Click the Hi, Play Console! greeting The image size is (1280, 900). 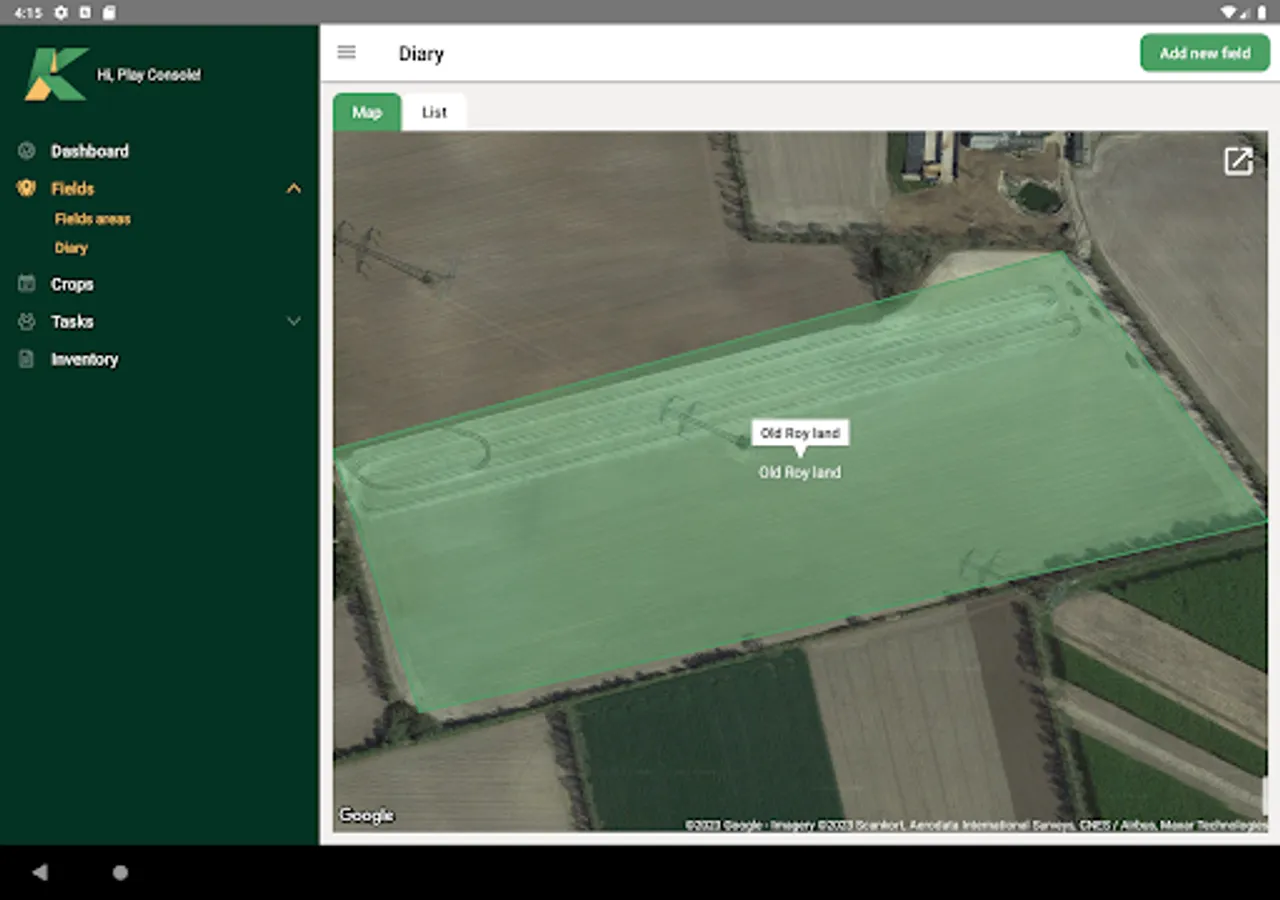149,75
